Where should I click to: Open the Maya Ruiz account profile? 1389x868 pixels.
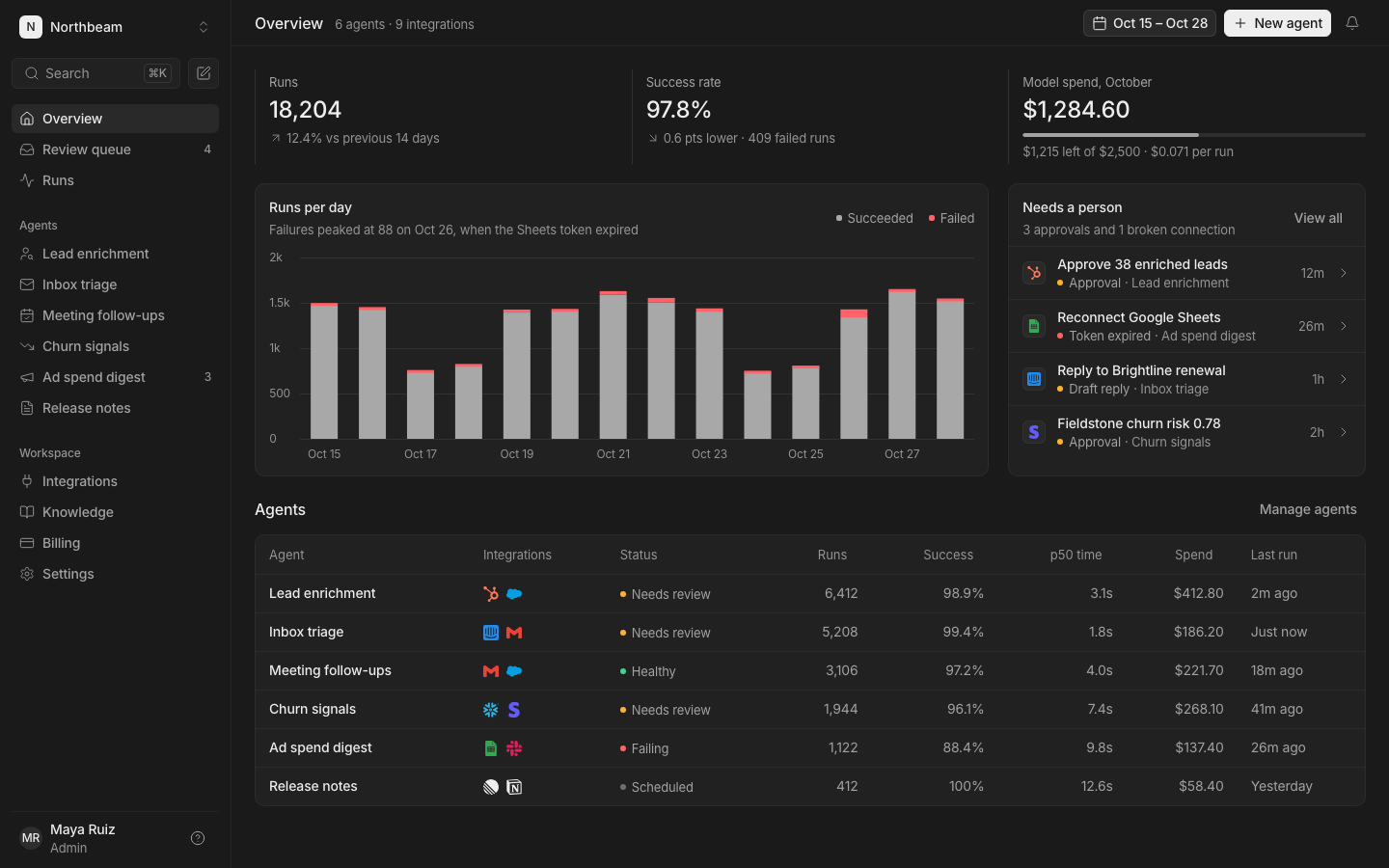(96, 838)
